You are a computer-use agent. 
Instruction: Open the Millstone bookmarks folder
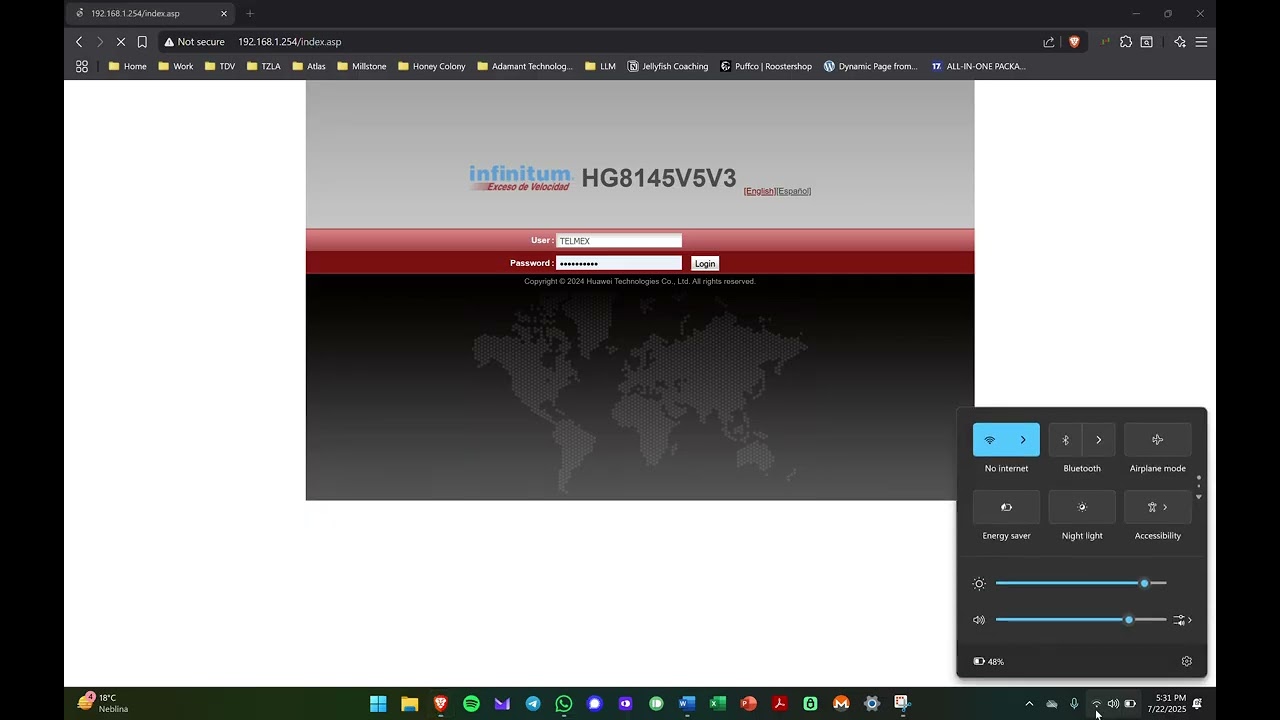coord(362,66)
